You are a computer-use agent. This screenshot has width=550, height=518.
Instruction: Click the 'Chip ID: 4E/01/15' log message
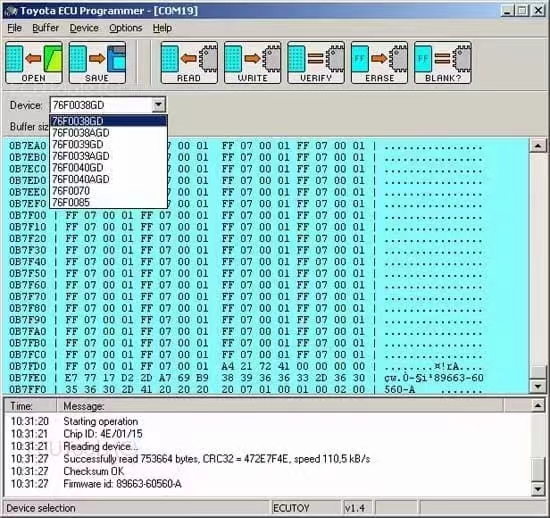[103, 434]
